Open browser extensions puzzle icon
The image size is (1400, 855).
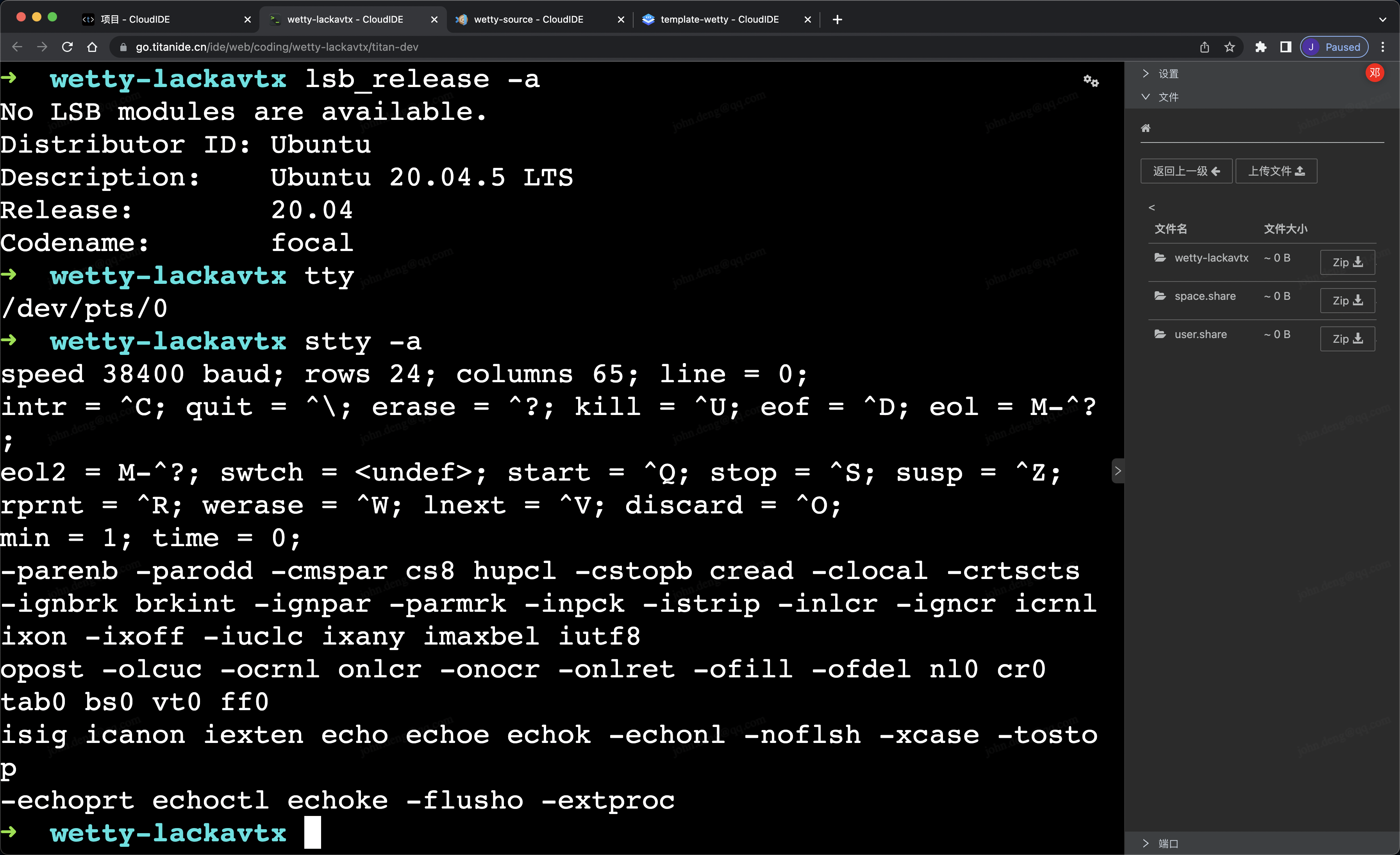point(1261,47)
